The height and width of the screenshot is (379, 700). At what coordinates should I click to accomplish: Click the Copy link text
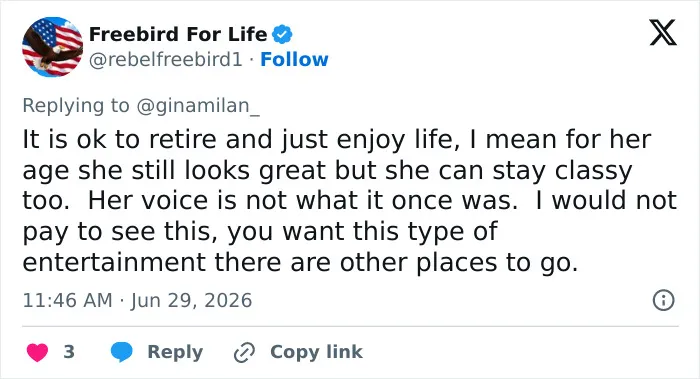316,352
